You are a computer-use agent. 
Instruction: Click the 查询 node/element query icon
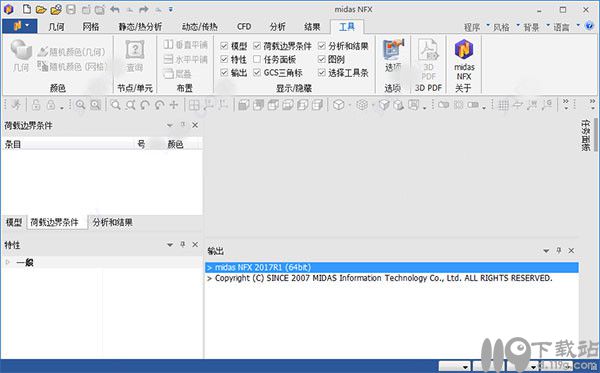(x=135, y=55)
